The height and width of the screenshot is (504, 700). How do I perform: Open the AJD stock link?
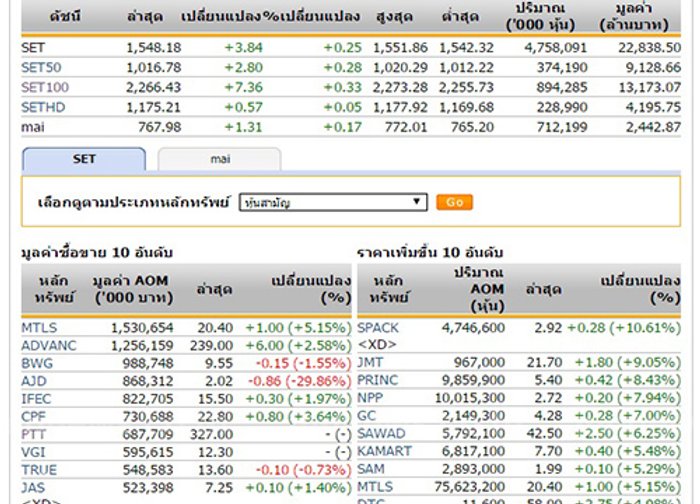coord(34,381)
